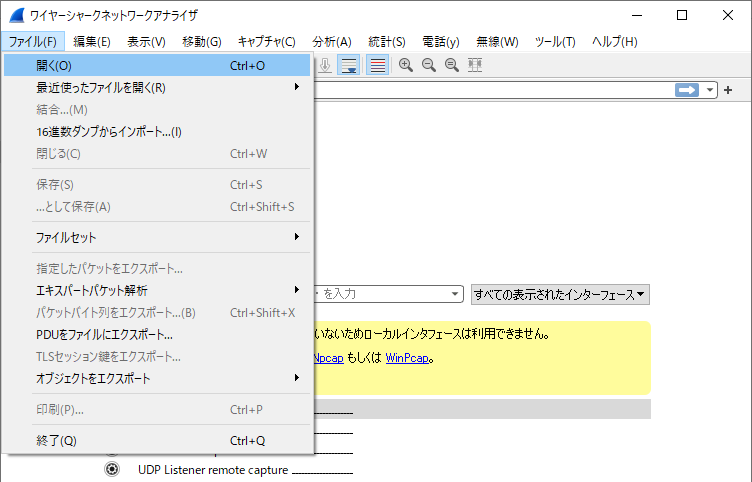
Task: Open the gear options for UDP Listener
Action: 112,469
